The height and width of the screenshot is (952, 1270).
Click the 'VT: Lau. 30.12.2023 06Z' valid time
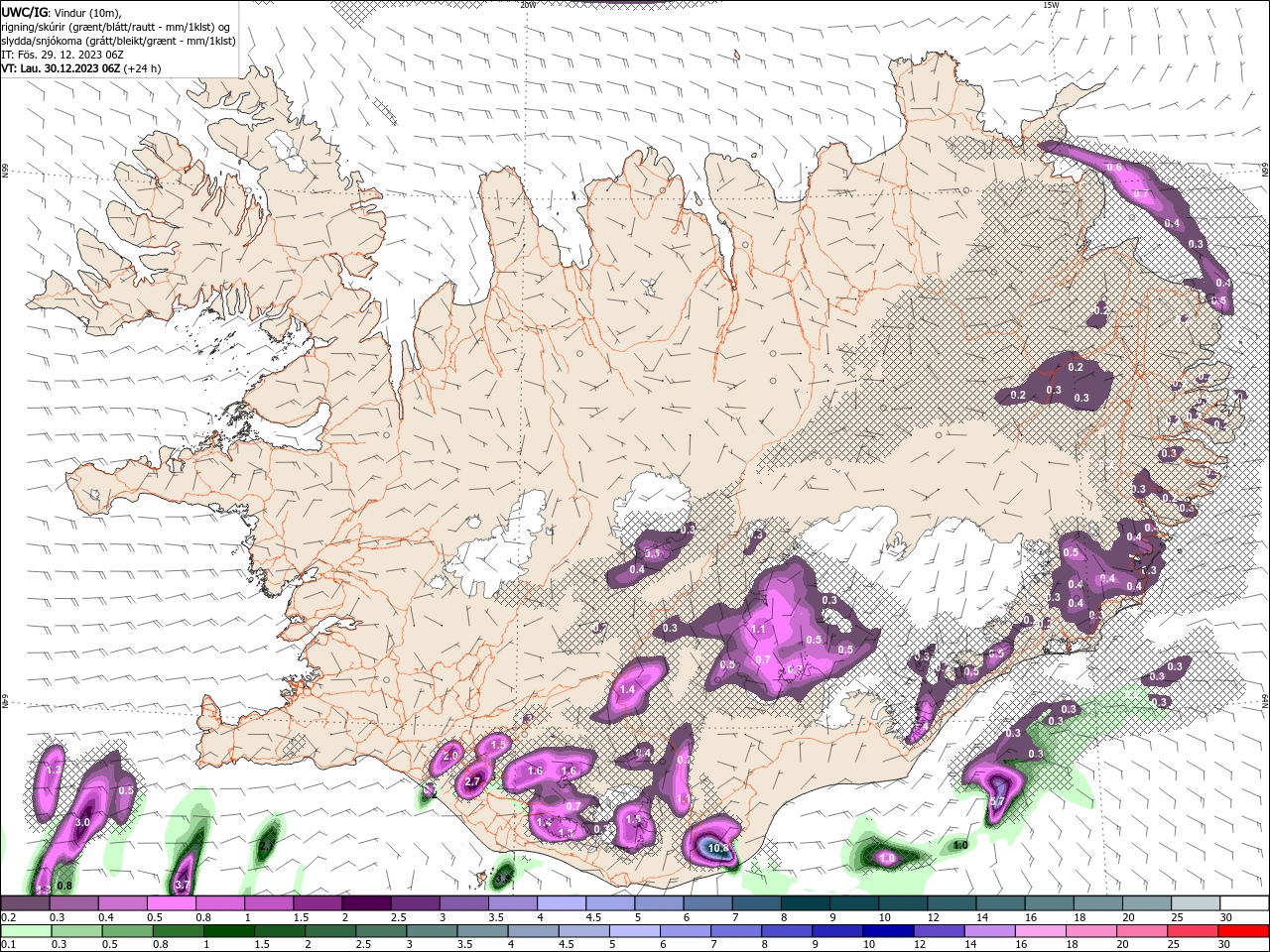[61, 68]
